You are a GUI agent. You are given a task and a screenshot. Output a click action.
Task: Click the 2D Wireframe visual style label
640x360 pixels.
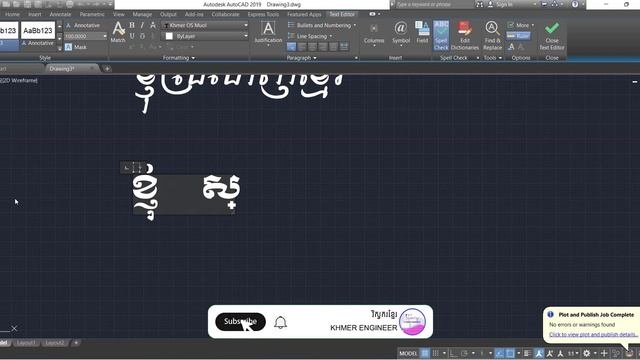pos(19,80)
